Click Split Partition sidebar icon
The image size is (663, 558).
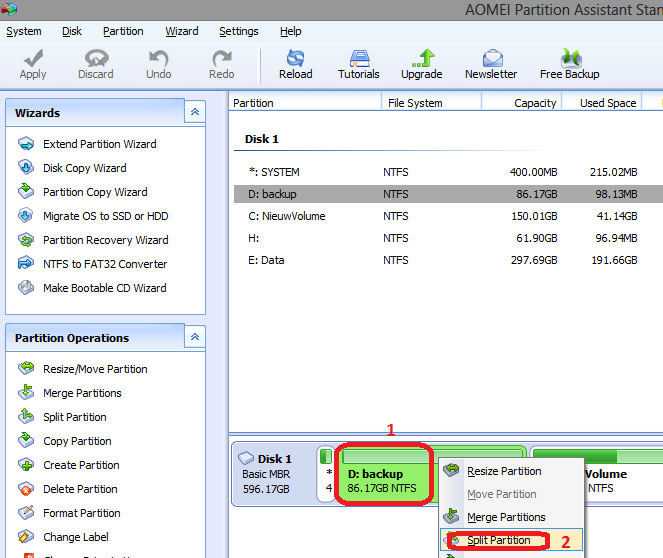[26, 417]
